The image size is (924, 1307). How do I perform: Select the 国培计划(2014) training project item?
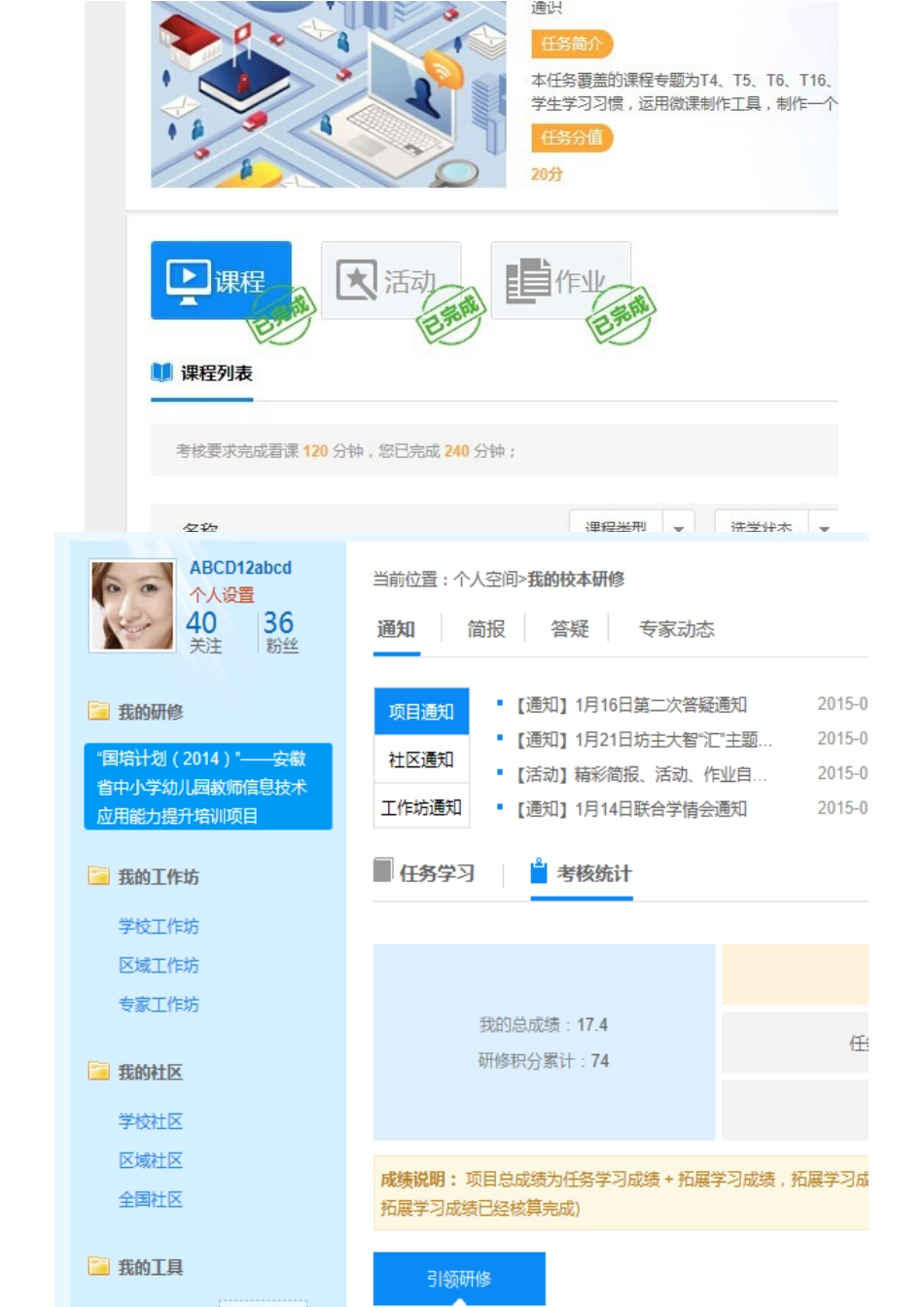(208, 787)
